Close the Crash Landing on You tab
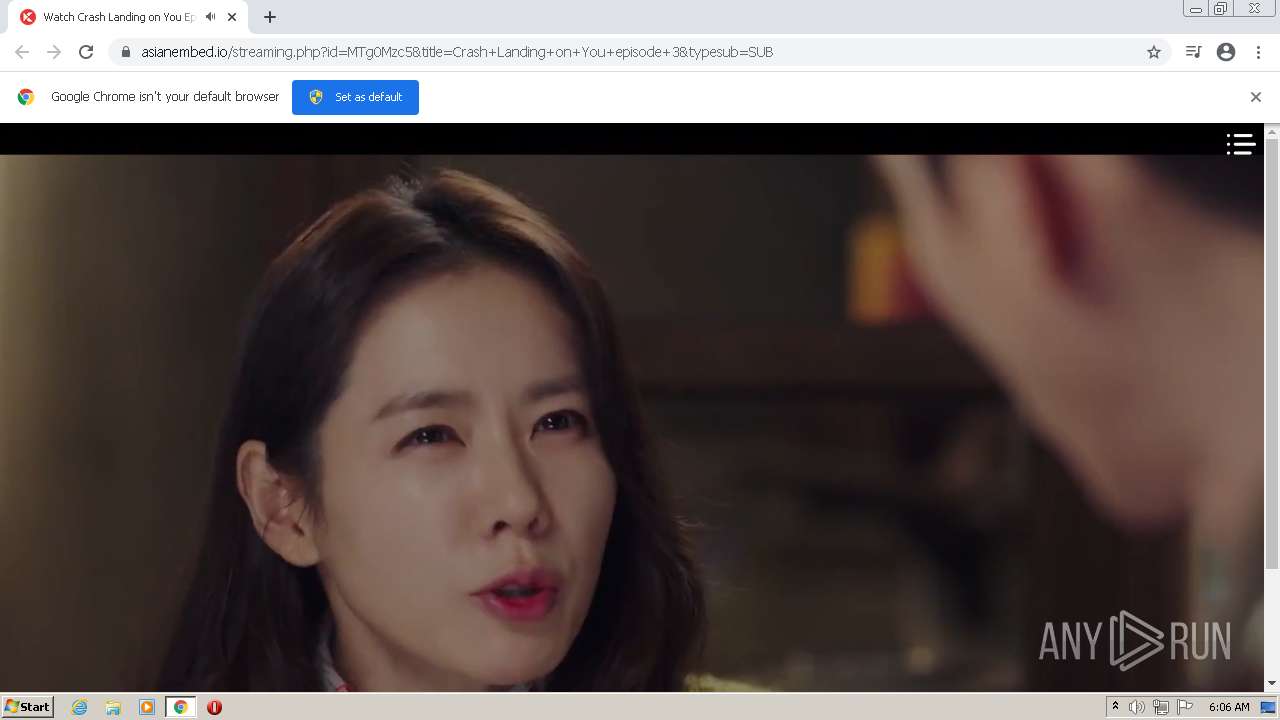 pos(232,17)
